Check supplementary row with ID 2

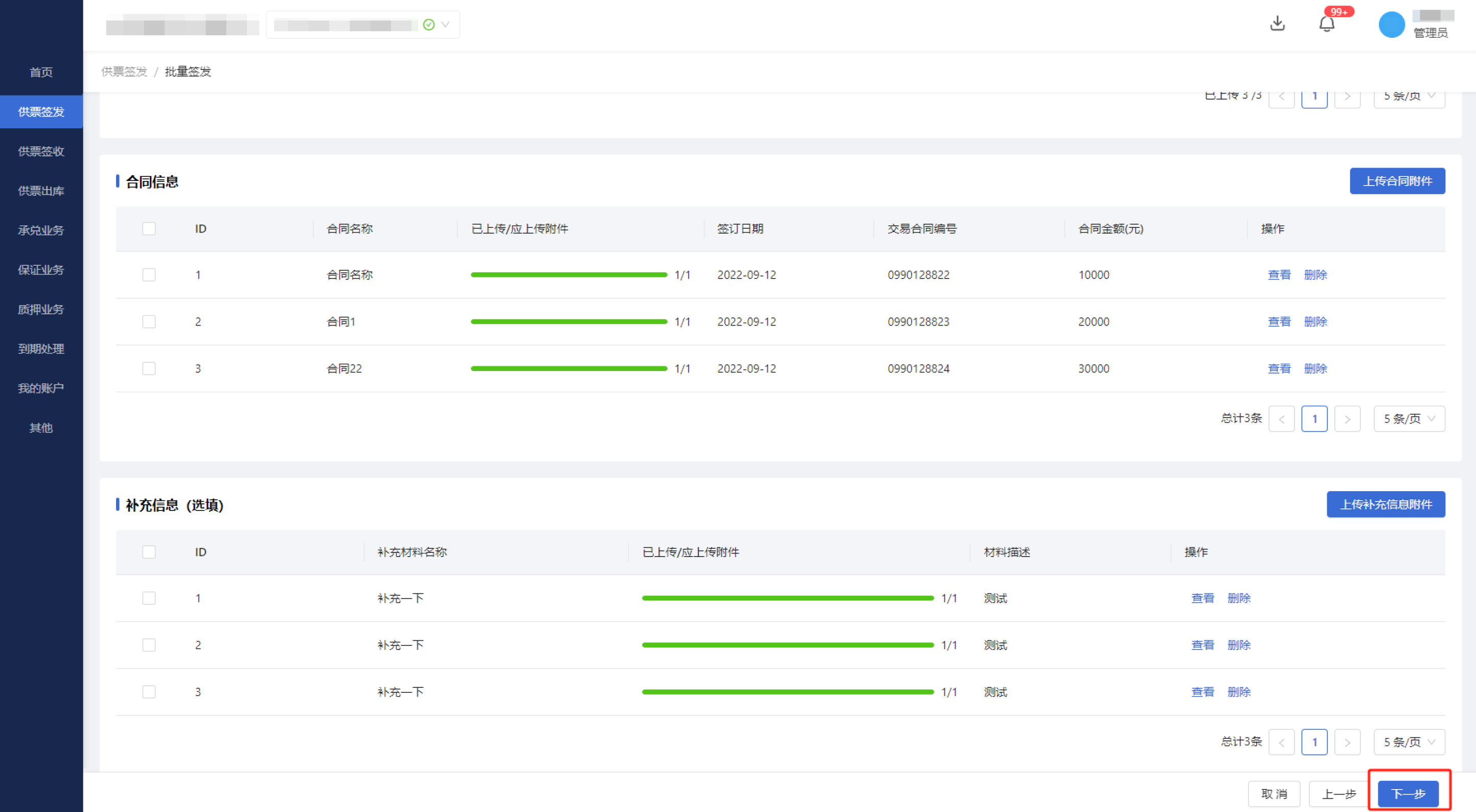tap(149, 645)
